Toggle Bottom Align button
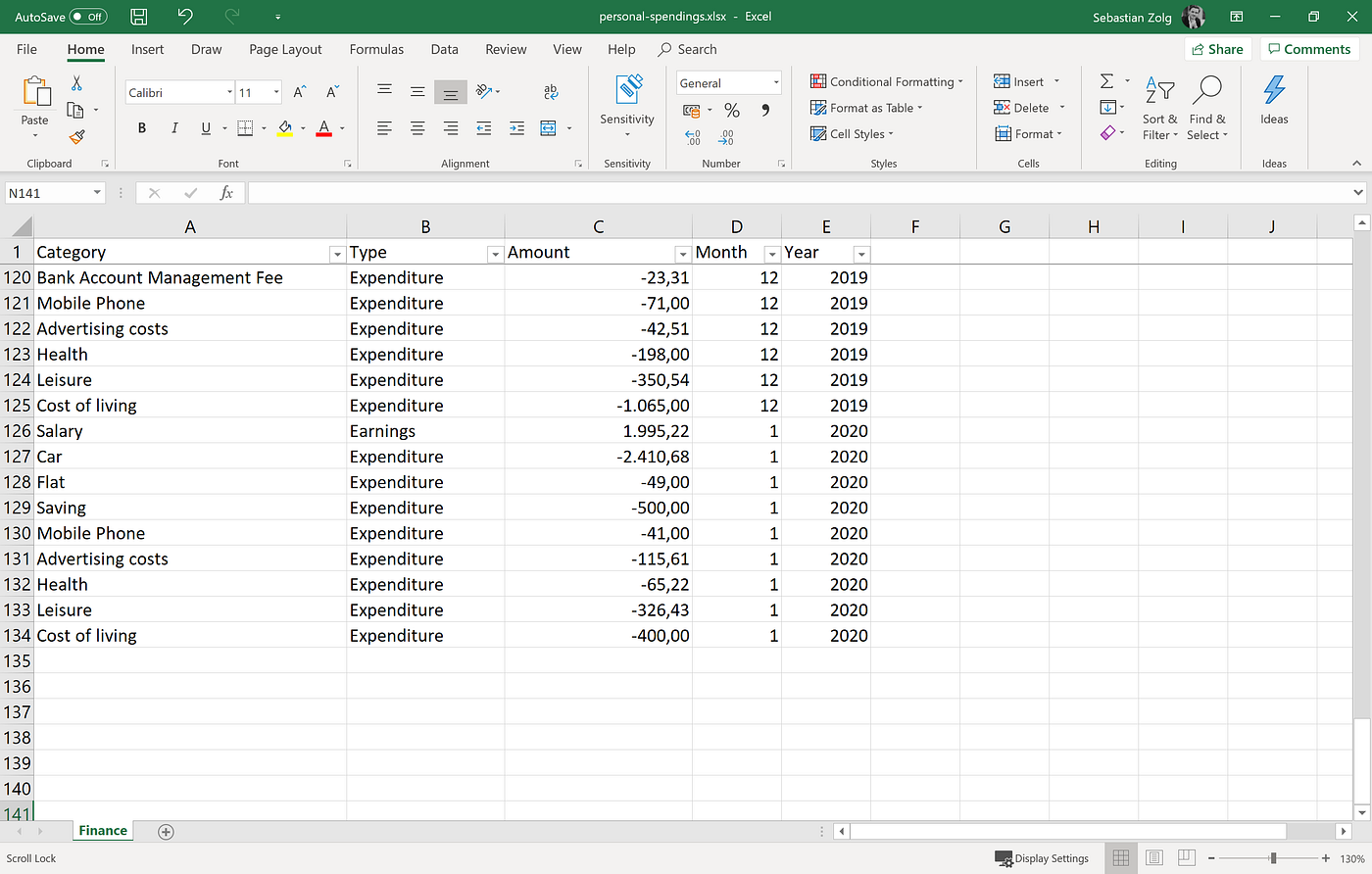The width and height of the screenshot is (1372, 874). pyautogui.click(x=450, y=92)
